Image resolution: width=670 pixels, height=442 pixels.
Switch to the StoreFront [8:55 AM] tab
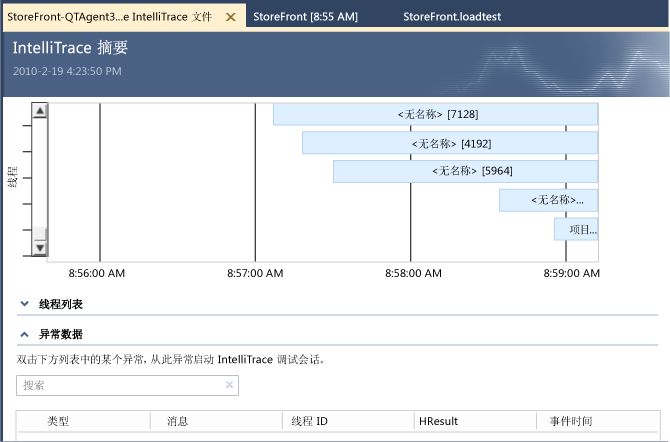click(x=306, y=17)
